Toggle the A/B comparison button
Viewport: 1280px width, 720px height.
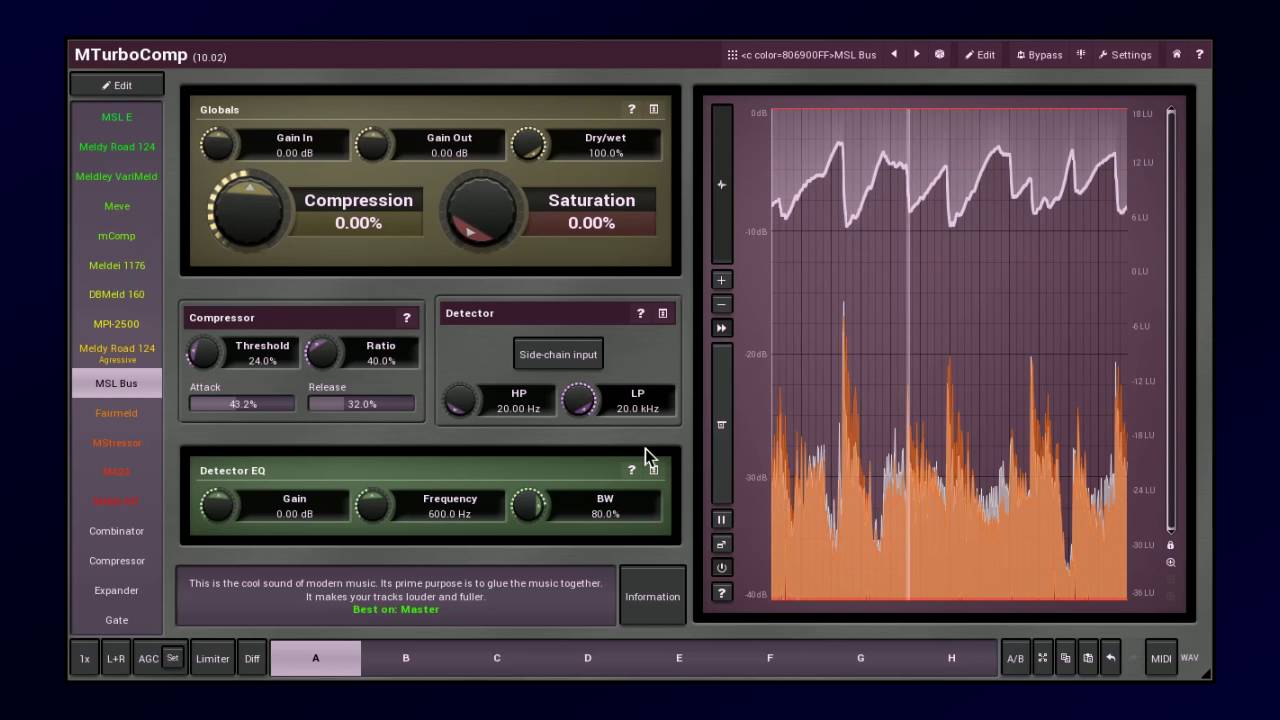pyautogui.click(x=1015, y=658)
